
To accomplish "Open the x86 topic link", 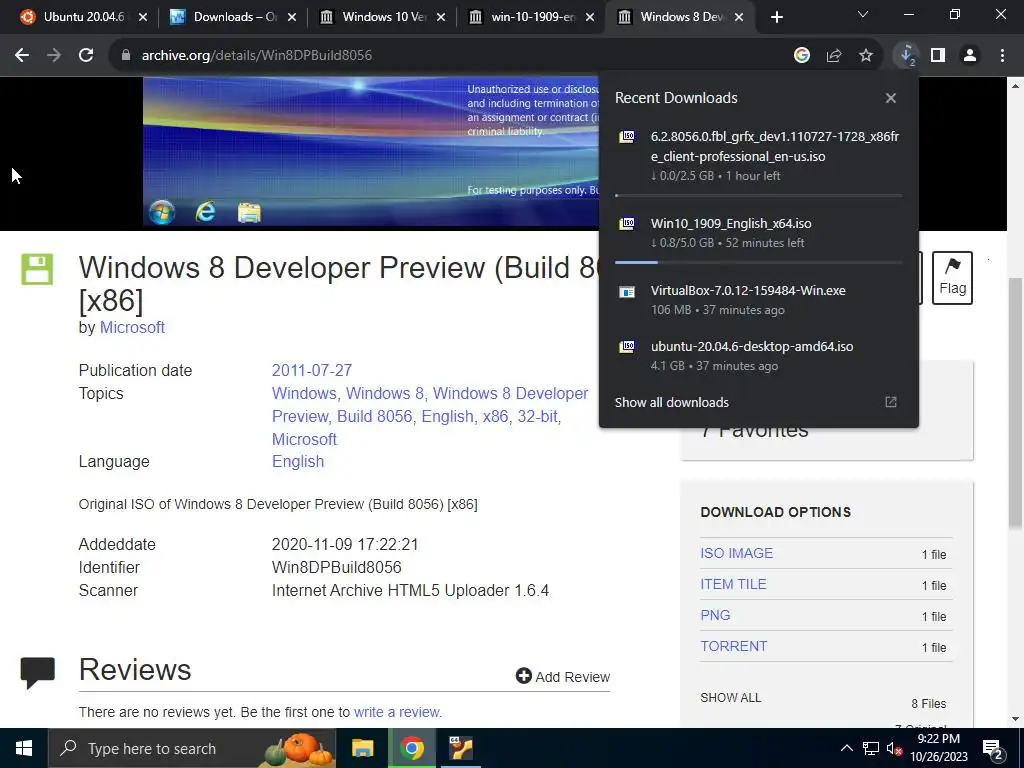I will coord(495,416).
